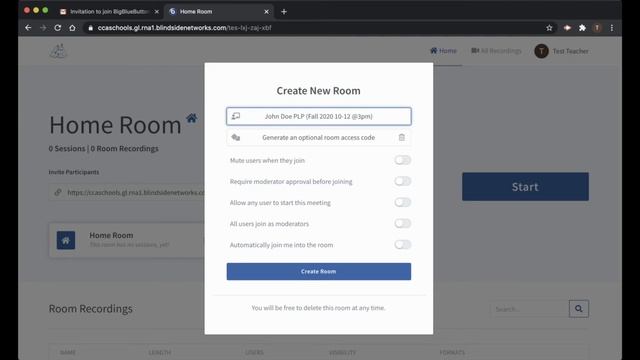Click the Test Teacher avatar circle
The height and width of the screenshot is (360, 640).
(541, 51)
